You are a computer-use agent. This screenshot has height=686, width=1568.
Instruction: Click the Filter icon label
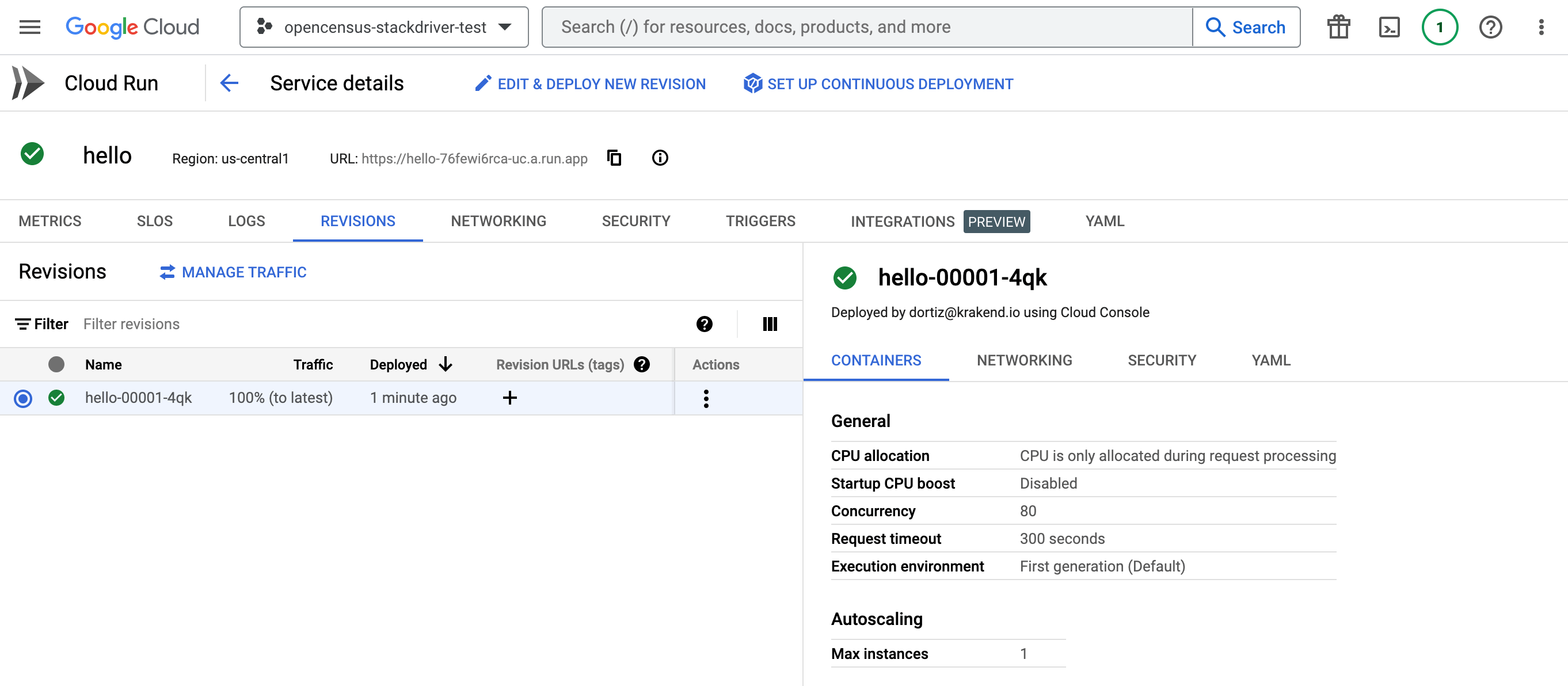coord(42,324)
